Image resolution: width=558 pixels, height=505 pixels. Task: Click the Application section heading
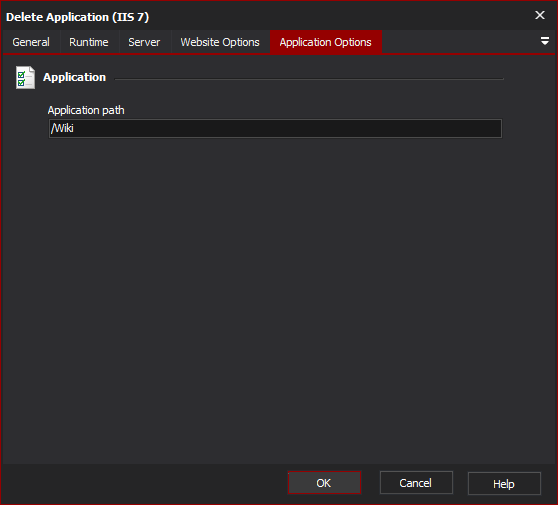[74, 77]
